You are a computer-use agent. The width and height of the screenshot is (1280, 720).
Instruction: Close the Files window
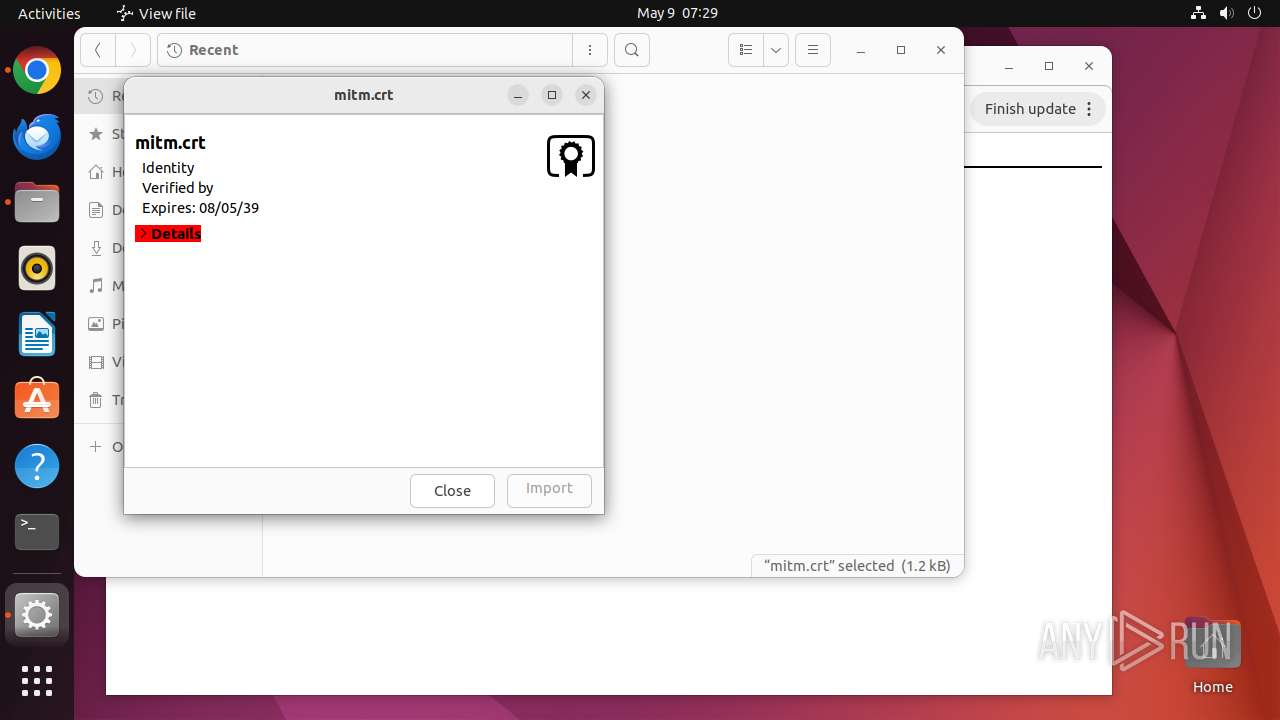(941, 50)
